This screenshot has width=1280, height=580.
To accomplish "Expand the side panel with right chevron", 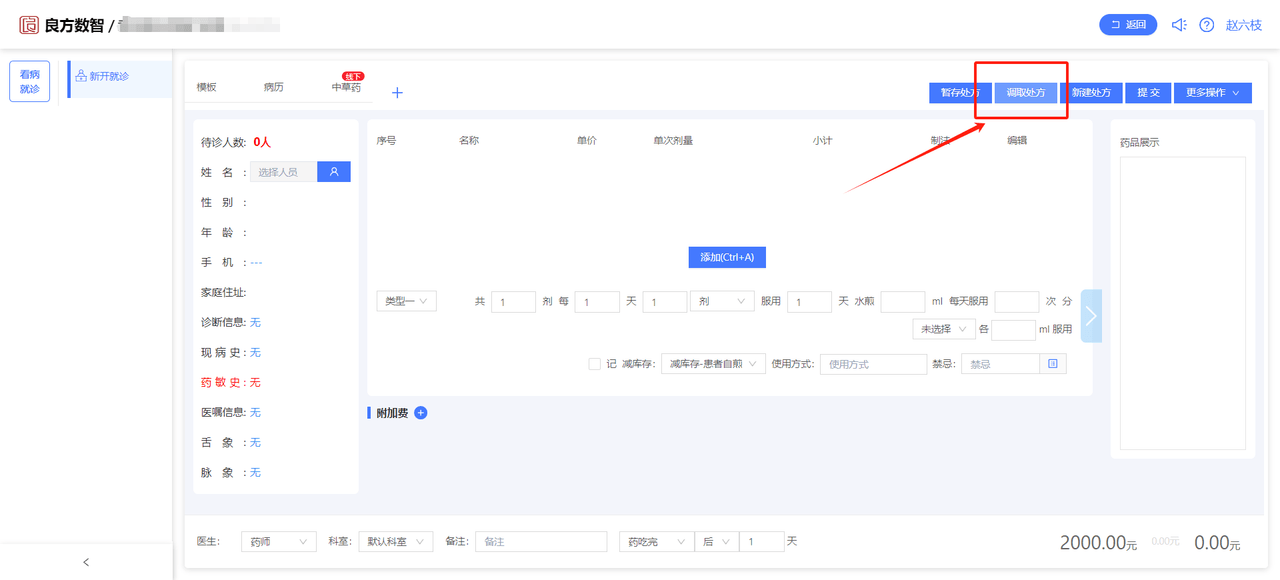I will pos(1091,316).
